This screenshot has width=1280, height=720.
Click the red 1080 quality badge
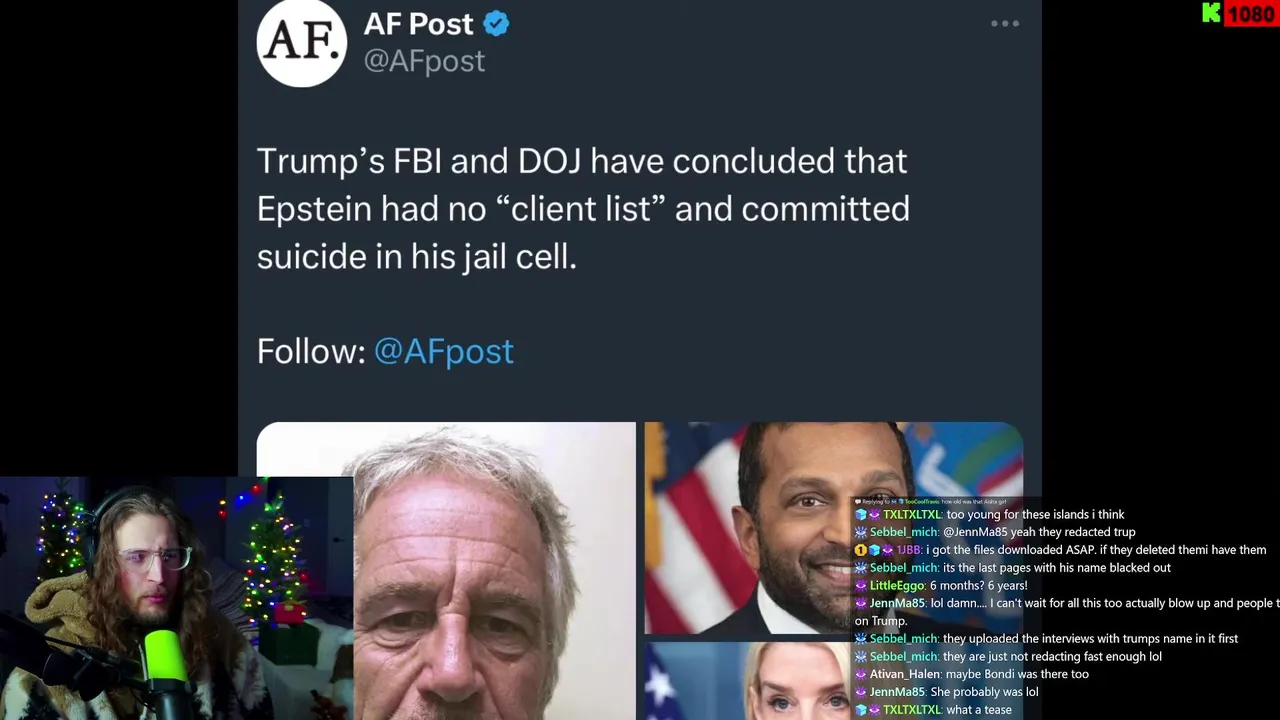tap(1250, 14)
